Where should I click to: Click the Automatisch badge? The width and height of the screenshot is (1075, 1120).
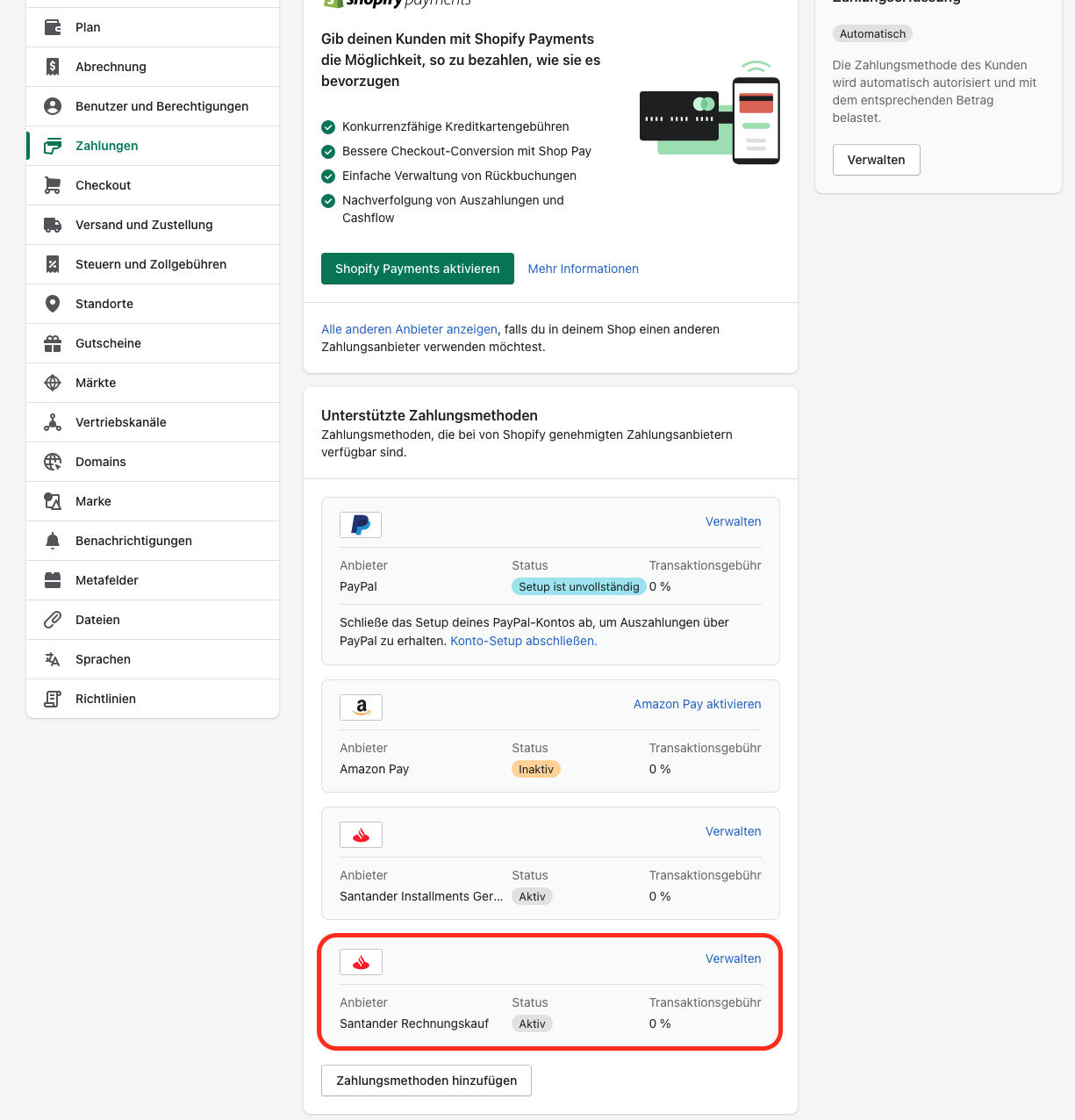pyautogui.click(x=872, y=33)
